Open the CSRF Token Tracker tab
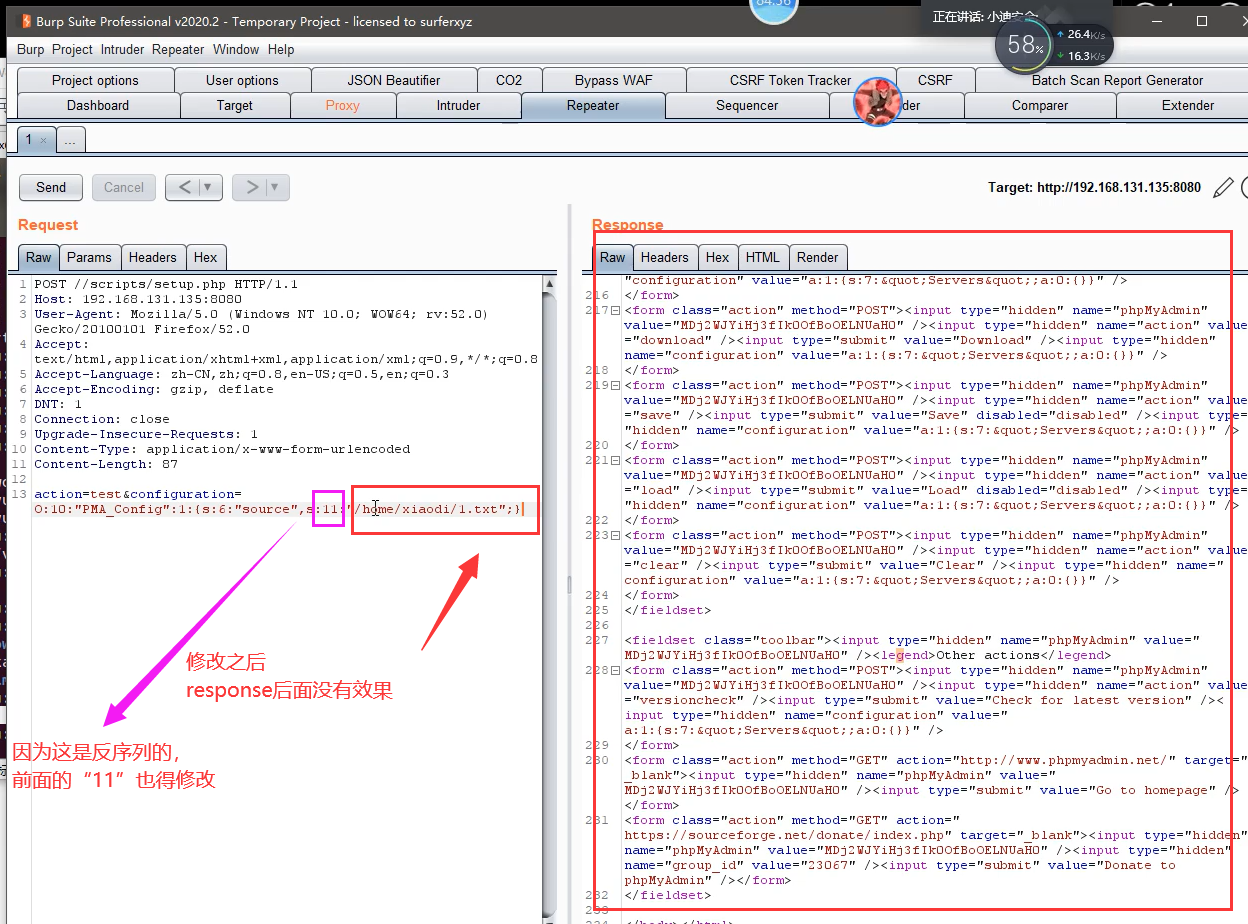This screenshot has height=924, width=1248. [790, 80]
